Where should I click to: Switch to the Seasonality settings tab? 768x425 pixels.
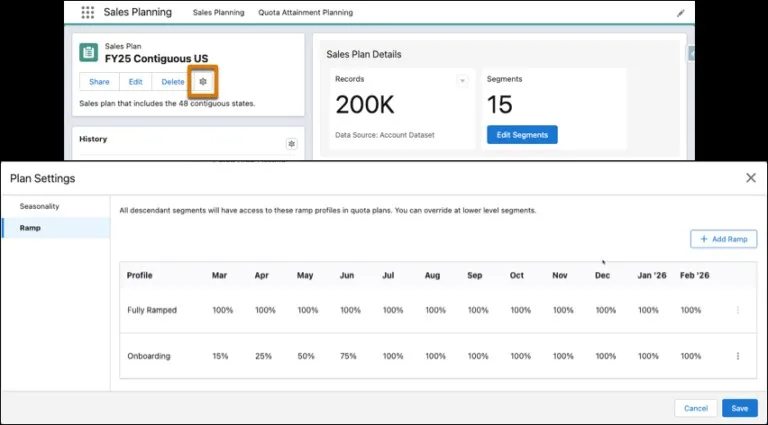tap(40, 206)
